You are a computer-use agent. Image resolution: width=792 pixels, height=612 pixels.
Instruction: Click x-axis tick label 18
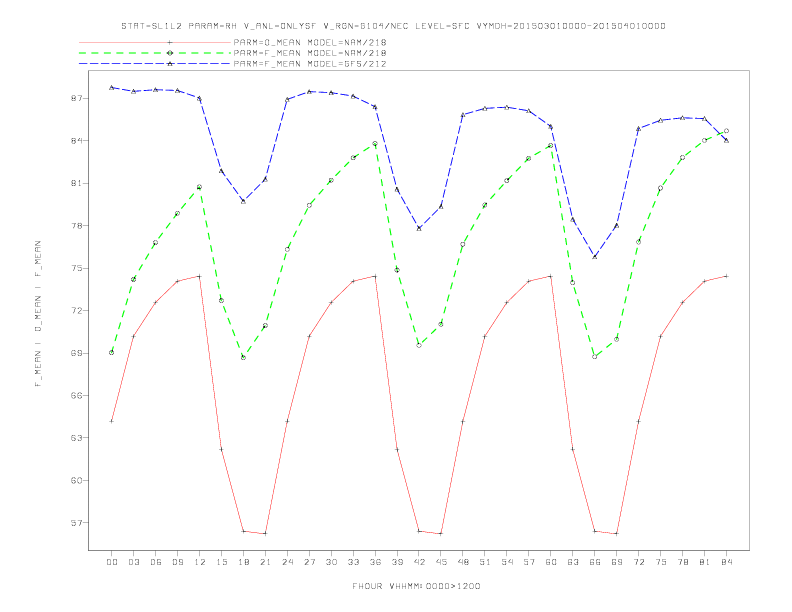[243, 562]
